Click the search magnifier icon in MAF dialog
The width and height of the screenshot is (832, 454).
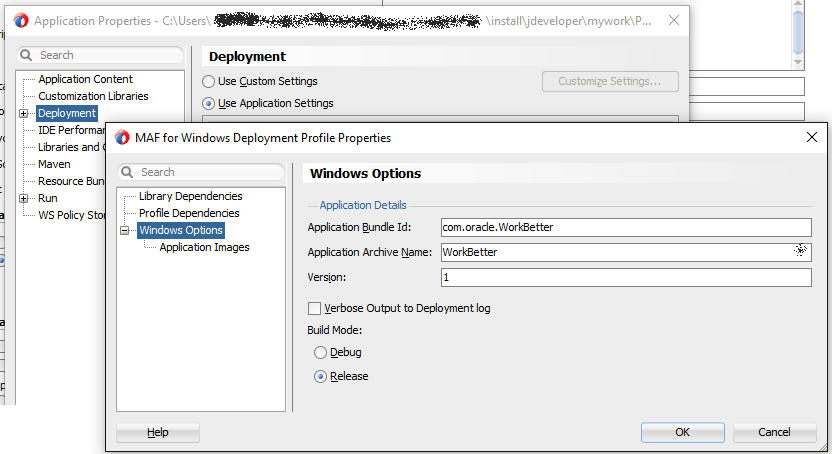tap(127, 172)
